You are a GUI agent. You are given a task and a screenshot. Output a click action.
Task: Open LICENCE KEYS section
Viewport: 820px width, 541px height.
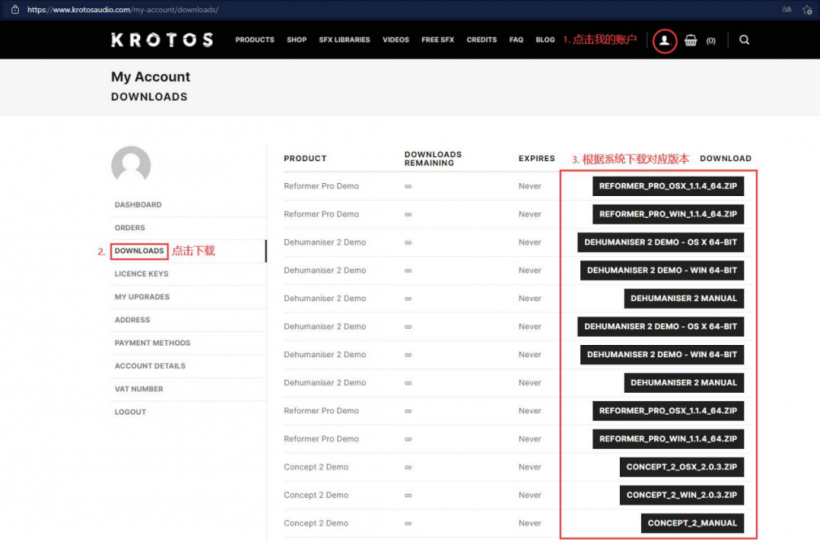point(141,274)
